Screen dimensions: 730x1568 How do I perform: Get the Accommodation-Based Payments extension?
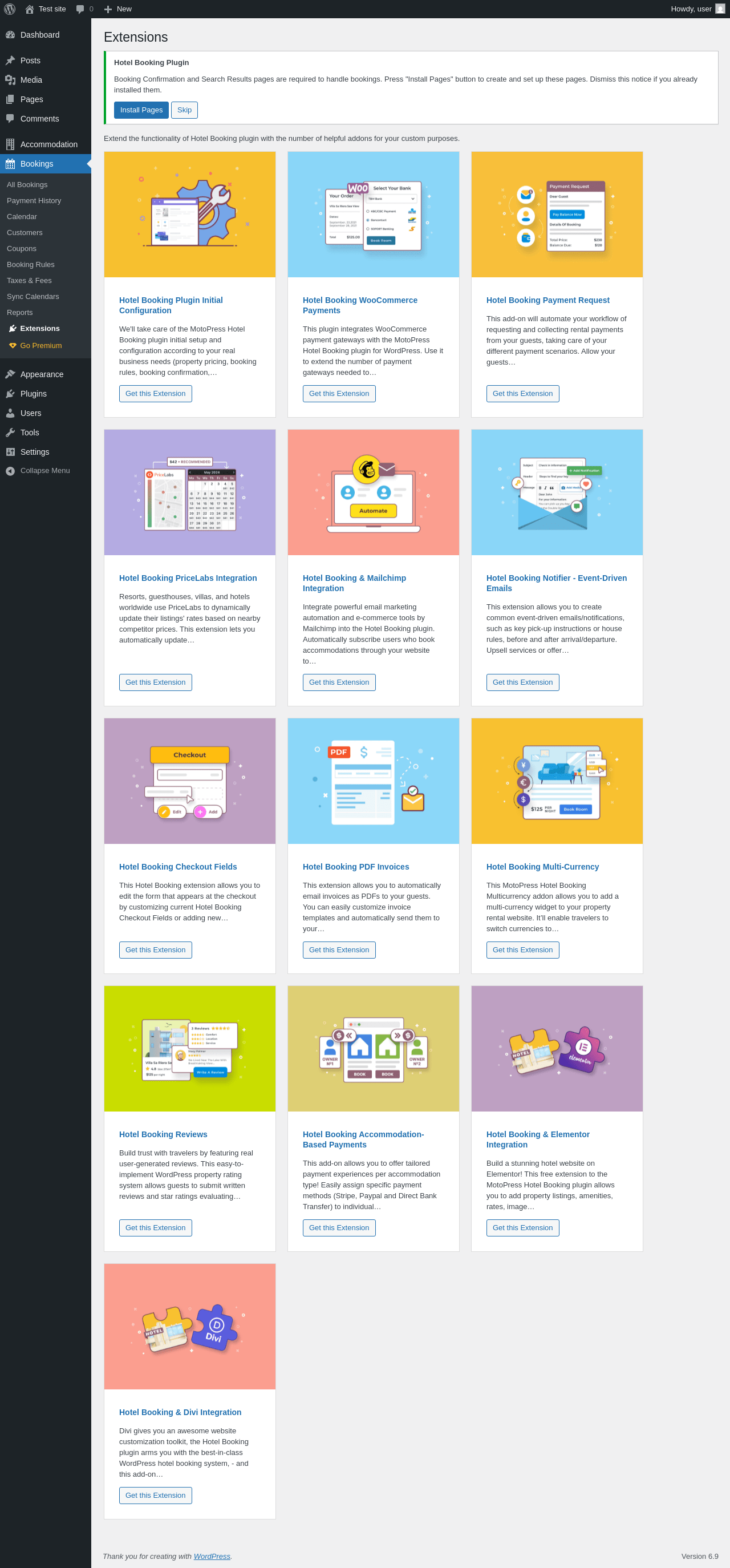[x=339, y=1228]
